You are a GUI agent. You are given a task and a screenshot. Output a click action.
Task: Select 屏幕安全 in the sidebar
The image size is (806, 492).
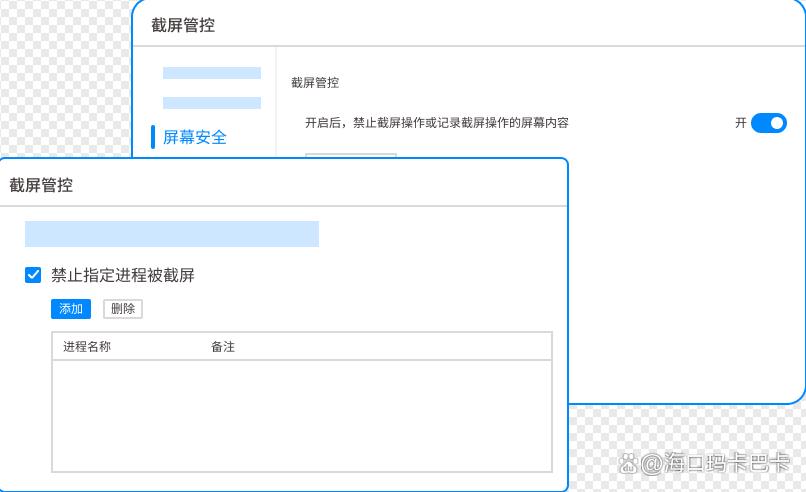pos(194,137)
